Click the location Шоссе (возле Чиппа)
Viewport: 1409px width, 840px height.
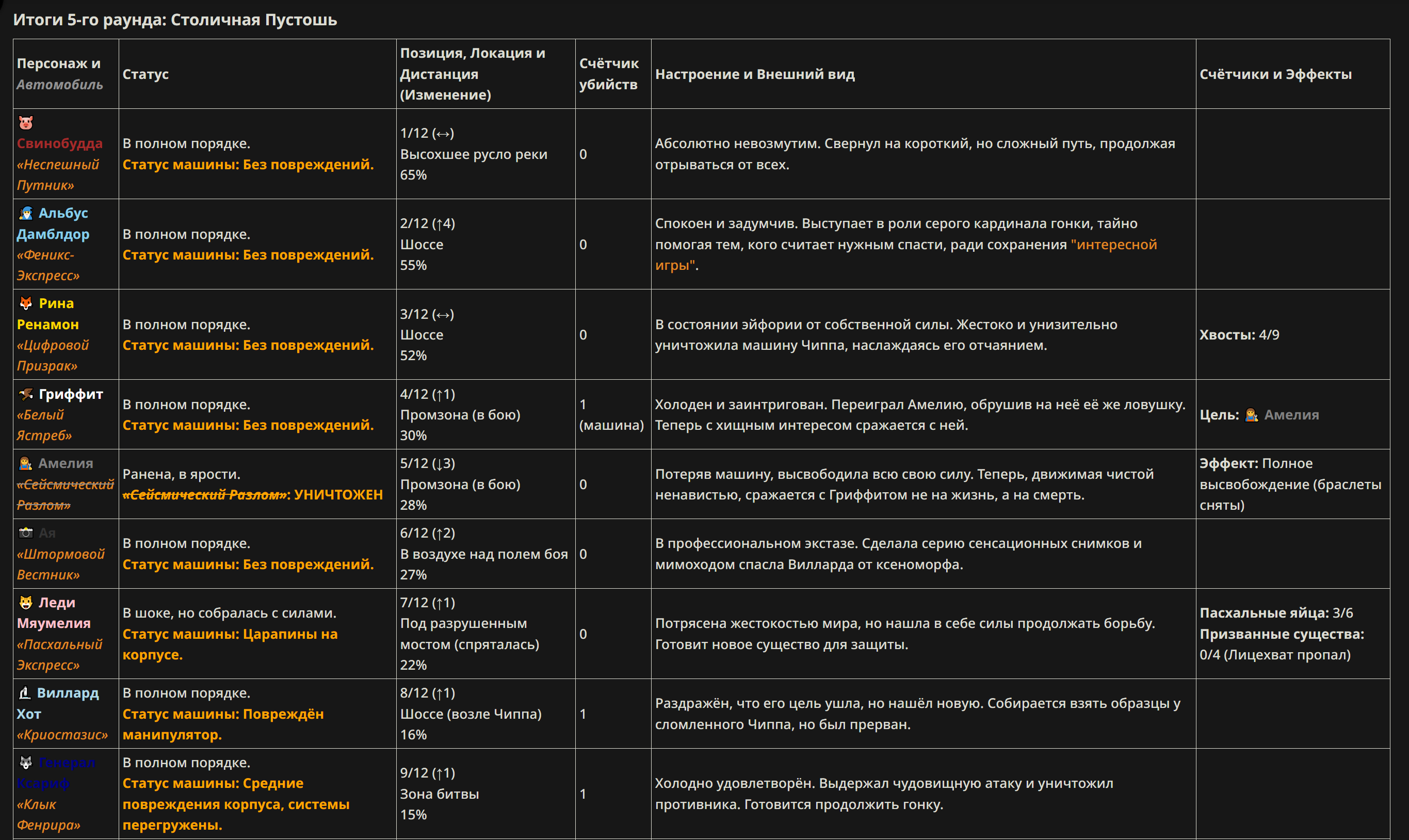coord(471,714)
